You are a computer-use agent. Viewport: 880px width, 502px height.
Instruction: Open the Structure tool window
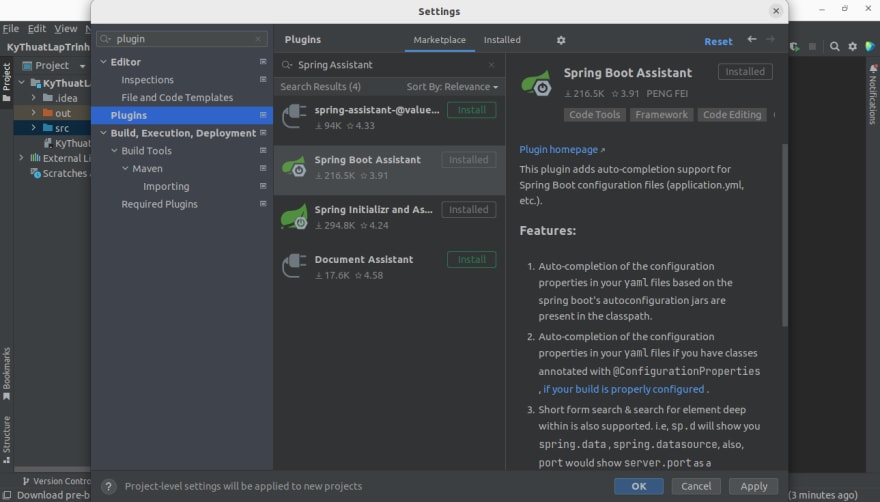coord(7,439)
